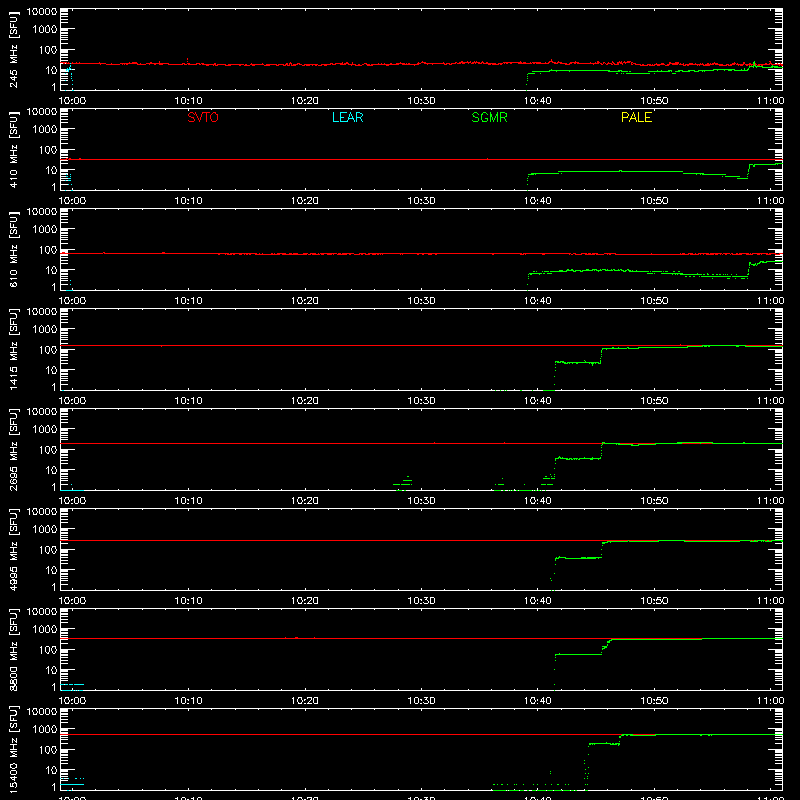
Task: Select the '245 MHz [SFU]' axis title
Action: click(x=13, y=49)
